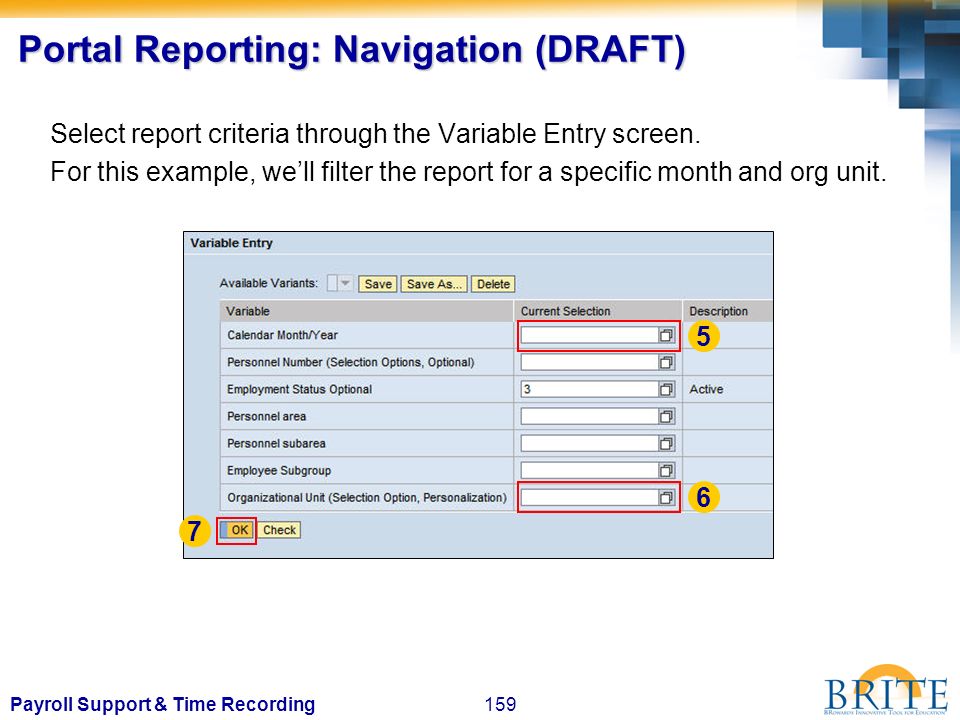Focus the Organizational Unit input field

pyautogui.click(x=590, y=497)
